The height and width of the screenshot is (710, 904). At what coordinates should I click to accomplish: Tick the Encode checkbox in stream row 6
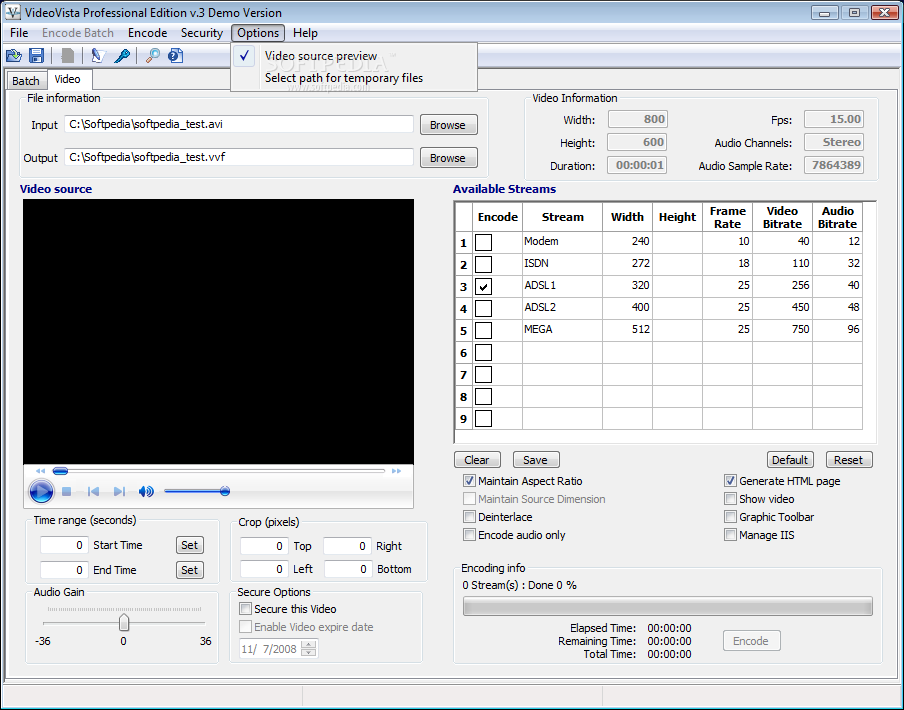pyautogui.click(x=483, y=352)
